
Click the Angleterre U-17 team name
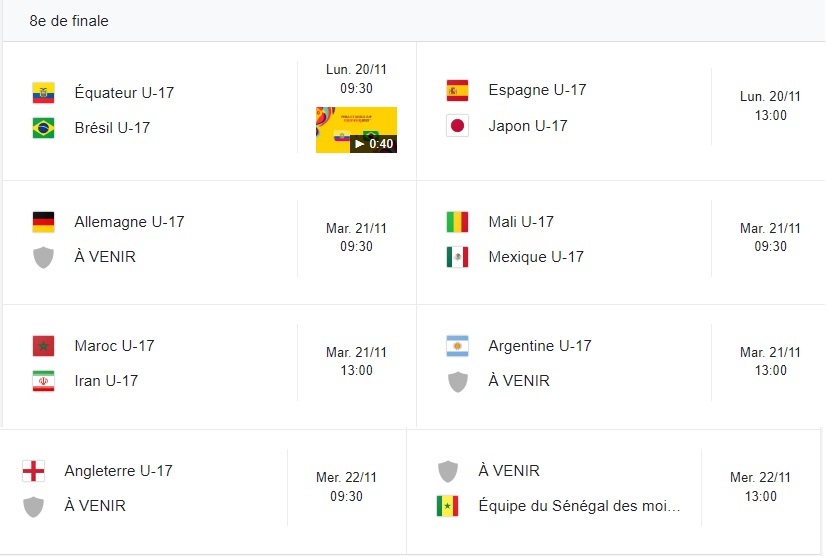(x=118, y=471)
